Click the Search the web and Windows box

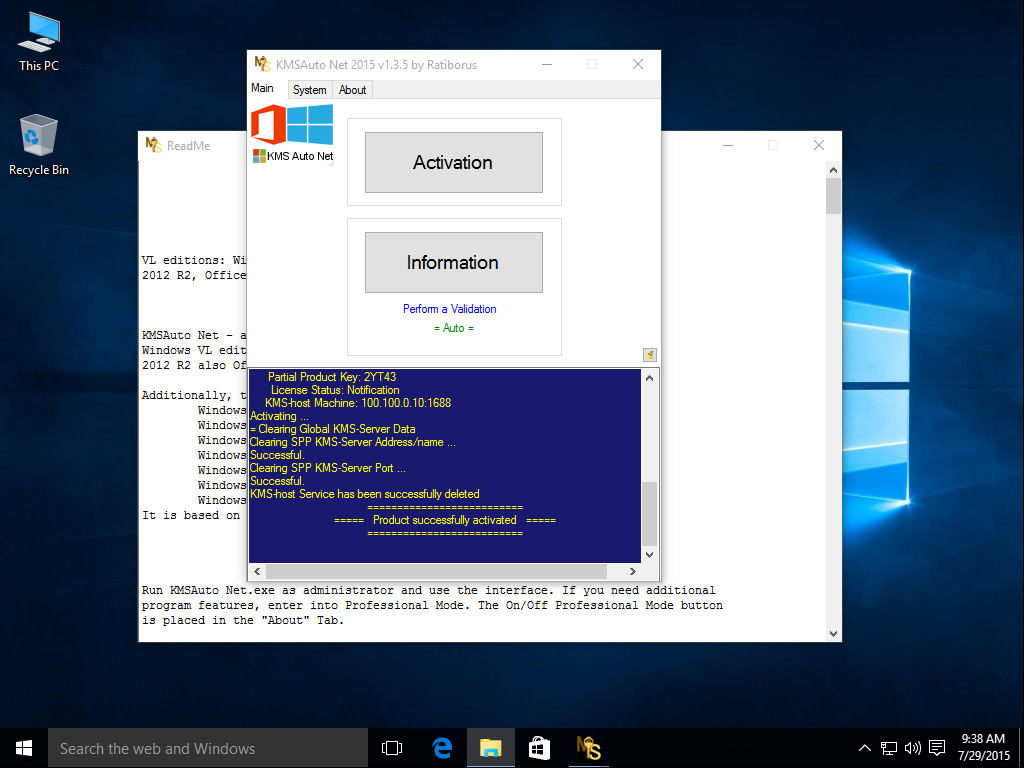[208, 748]
